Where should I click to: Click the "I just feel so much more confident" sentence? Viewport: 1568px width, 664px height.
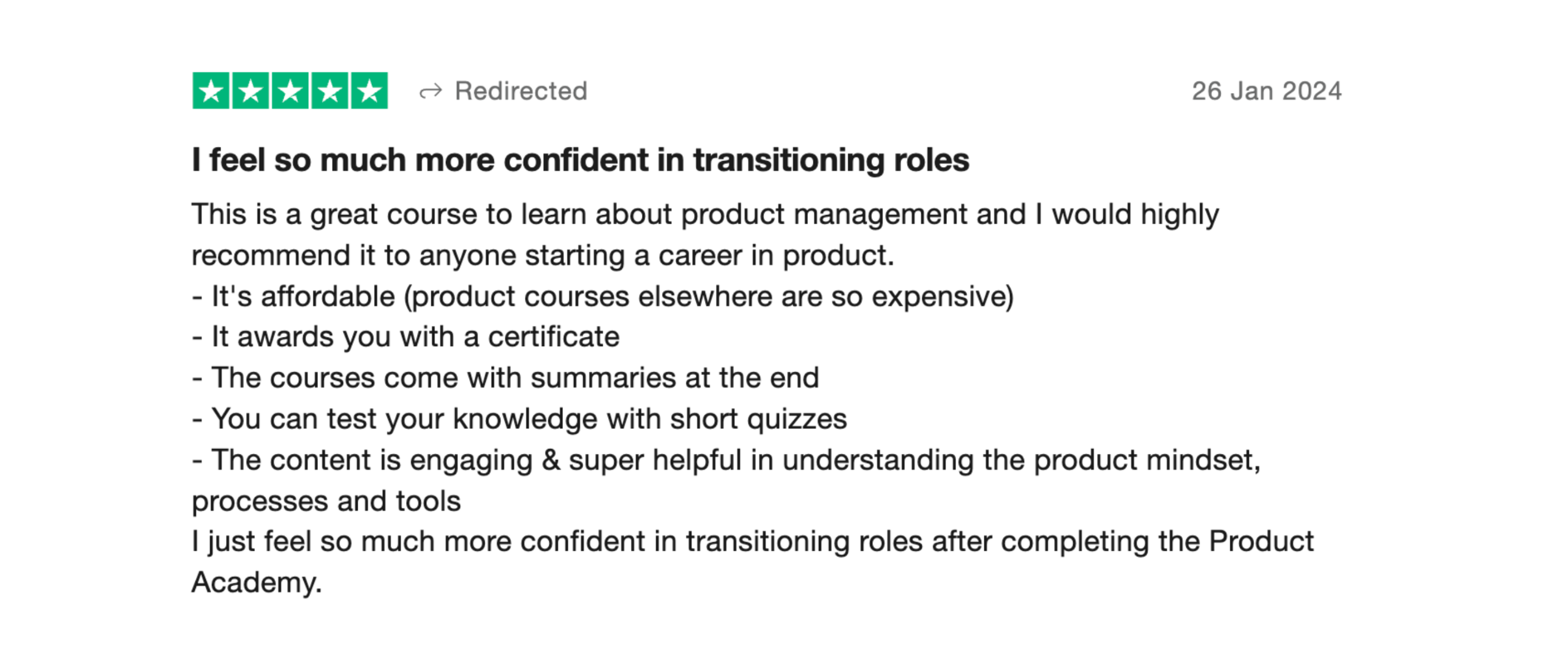coord(752,541)
